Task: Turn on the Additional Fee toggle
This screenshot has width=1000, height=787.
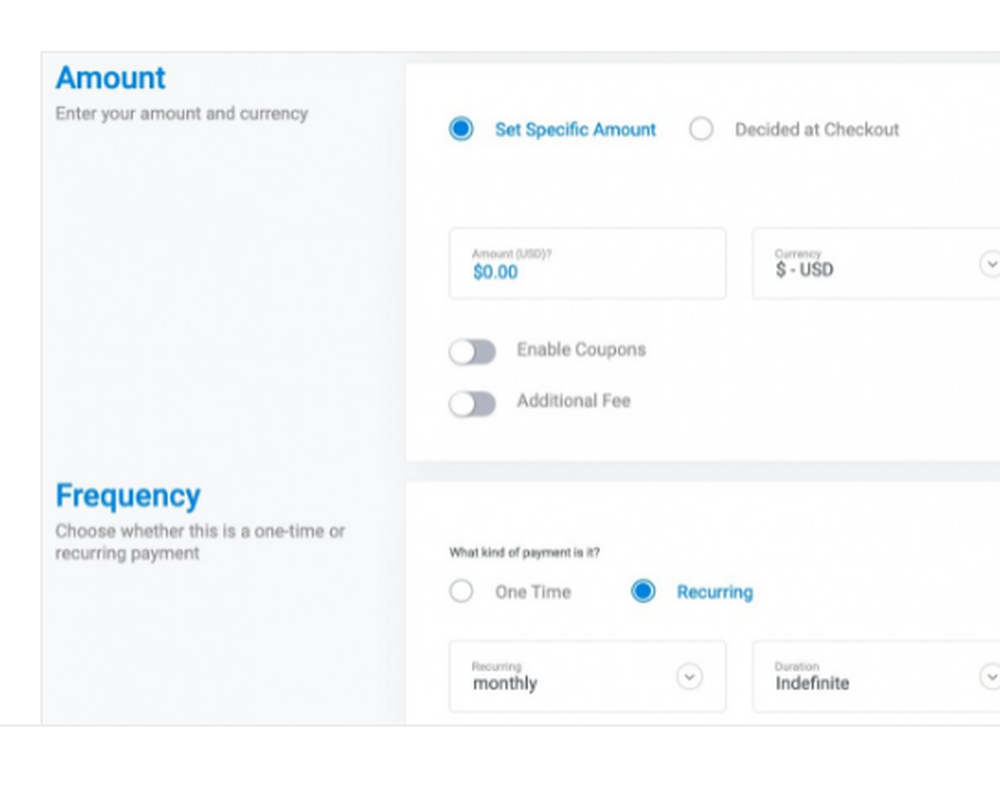Action: coord(472,404)
